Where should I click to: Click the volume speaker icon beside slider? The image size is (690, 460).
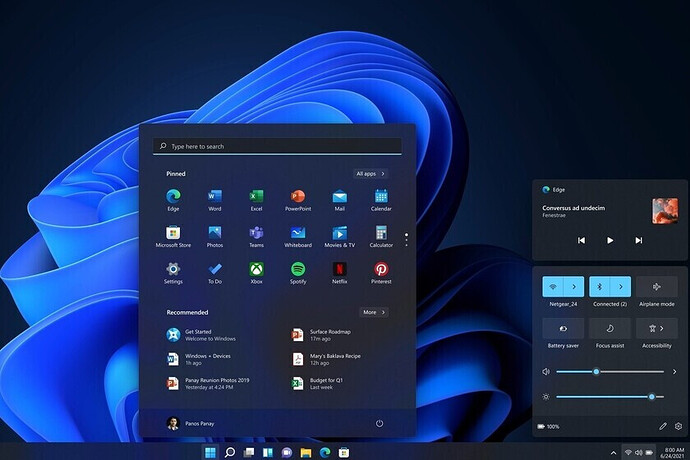click(546, 372)
